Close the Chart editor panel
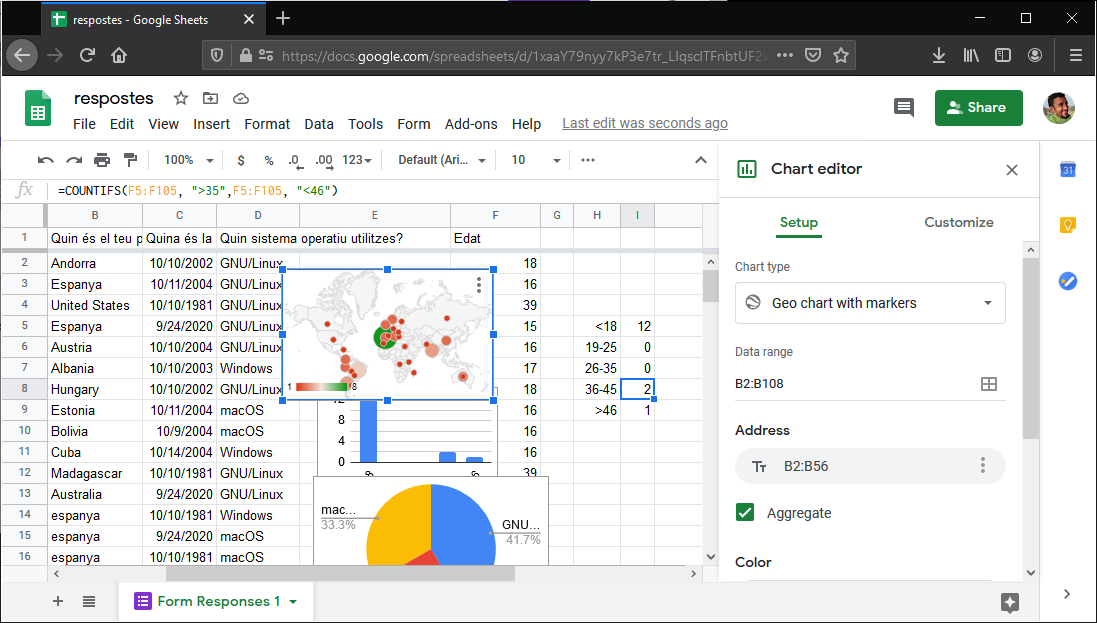Image resolution: width=1097 pixels, height=623 pixels. click(x=1012, y=170)
